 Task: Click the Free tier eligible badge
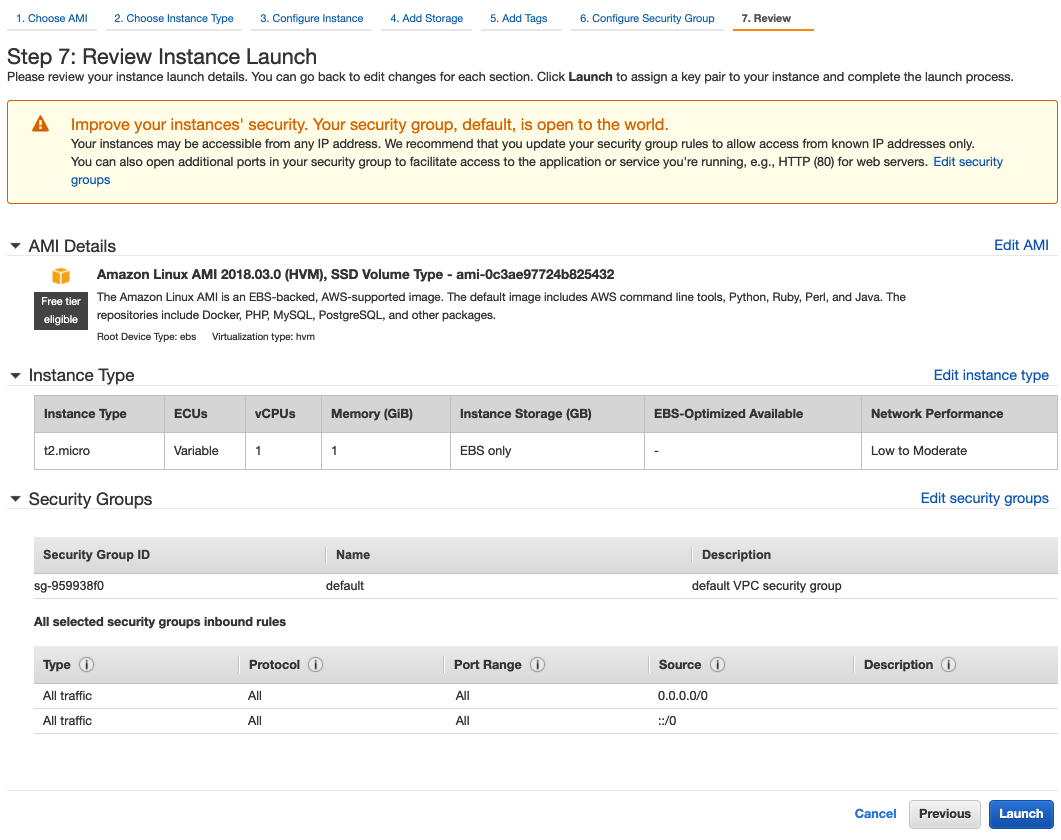(61, 310)
